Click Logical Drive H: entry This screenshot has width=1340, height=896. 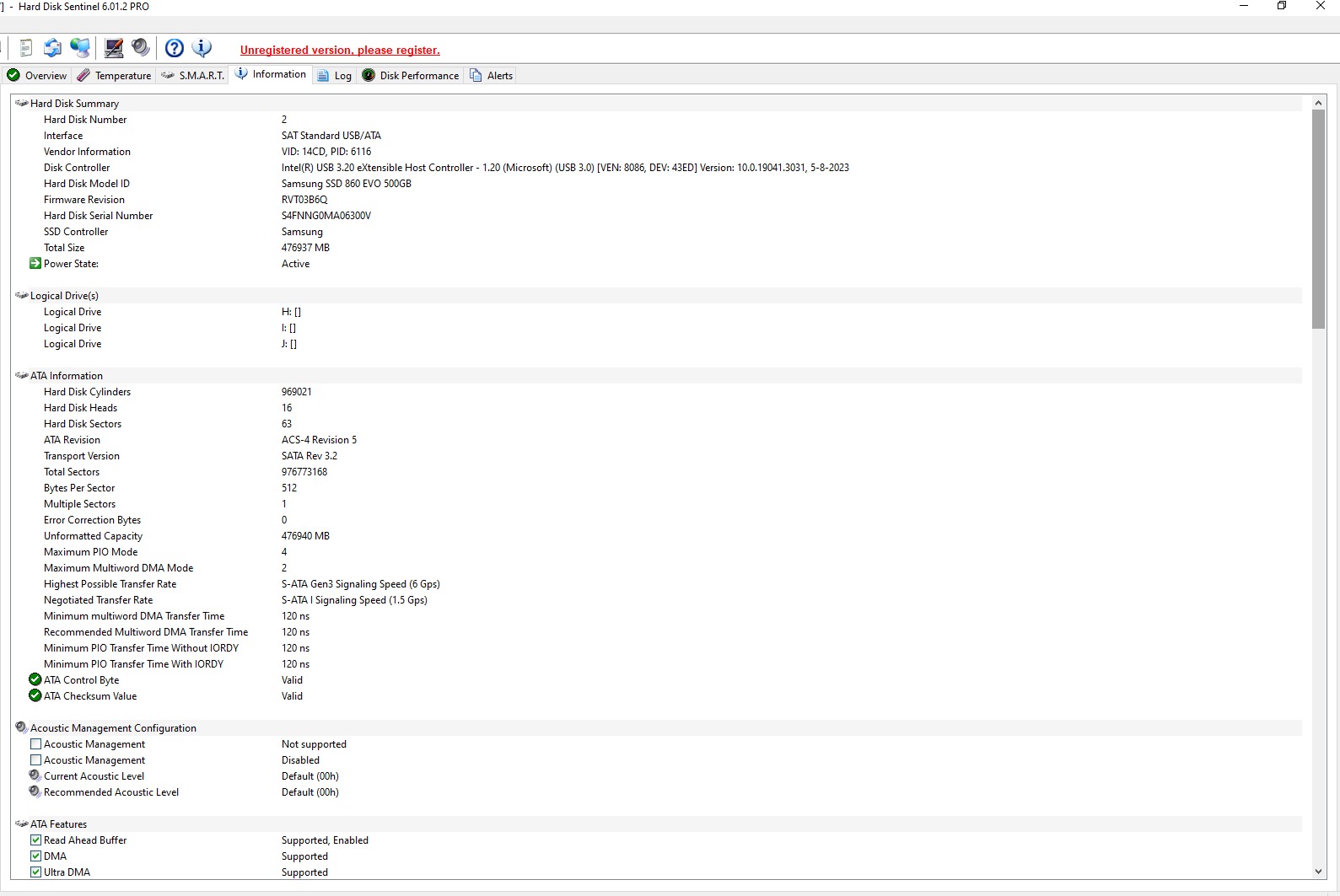pyautogui.click(x=658, y=312)
